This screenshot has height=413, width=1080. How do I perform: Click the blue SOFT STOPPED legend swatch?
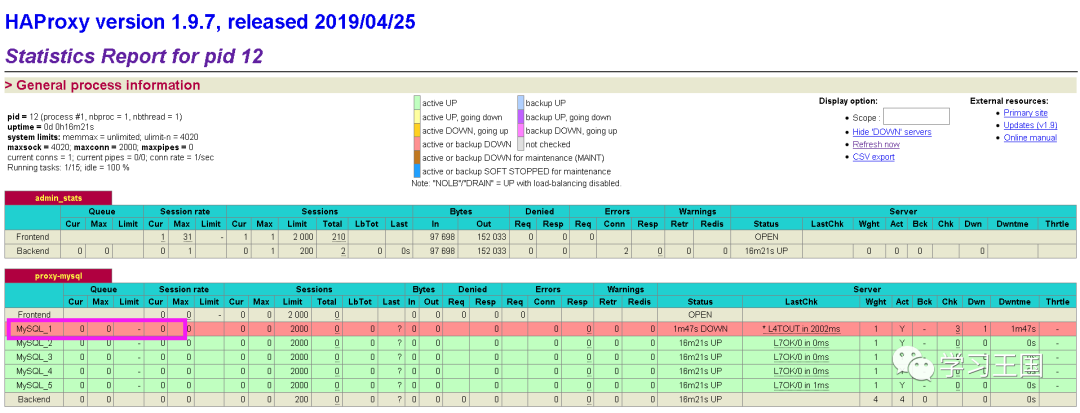417,171
